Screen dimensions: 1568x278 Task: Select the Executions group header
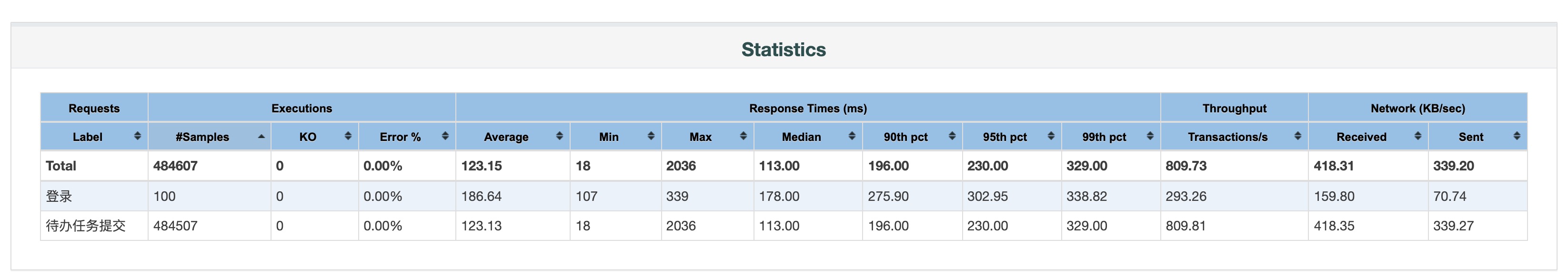click(302, 108)
